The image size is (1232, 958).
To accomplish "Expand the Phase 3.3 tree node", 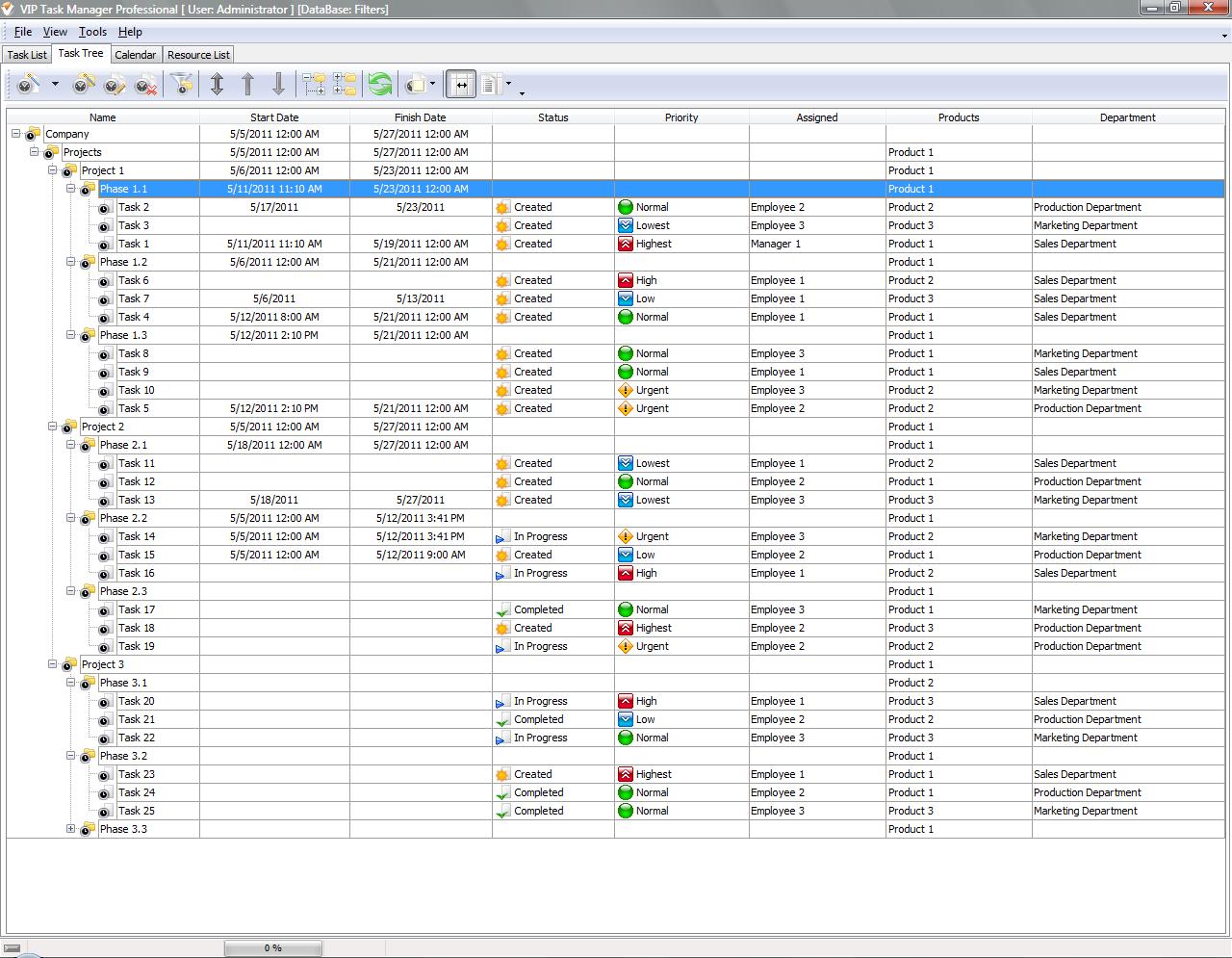I will [70, 829].
